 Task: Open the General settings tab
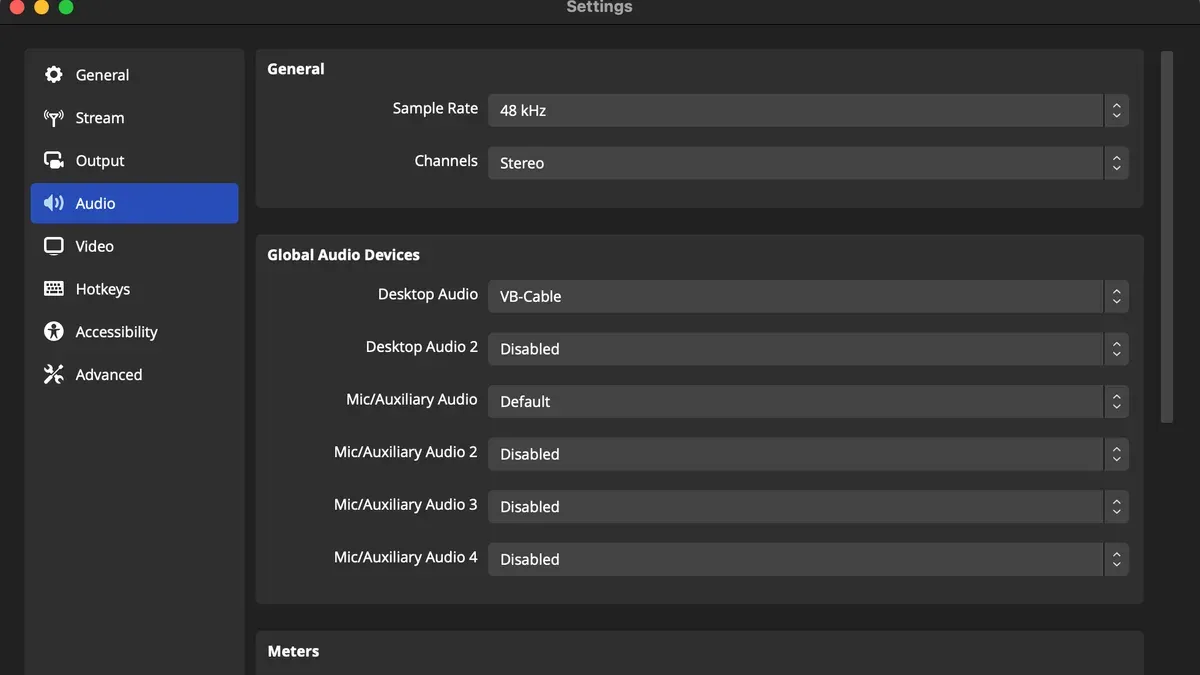134,75
